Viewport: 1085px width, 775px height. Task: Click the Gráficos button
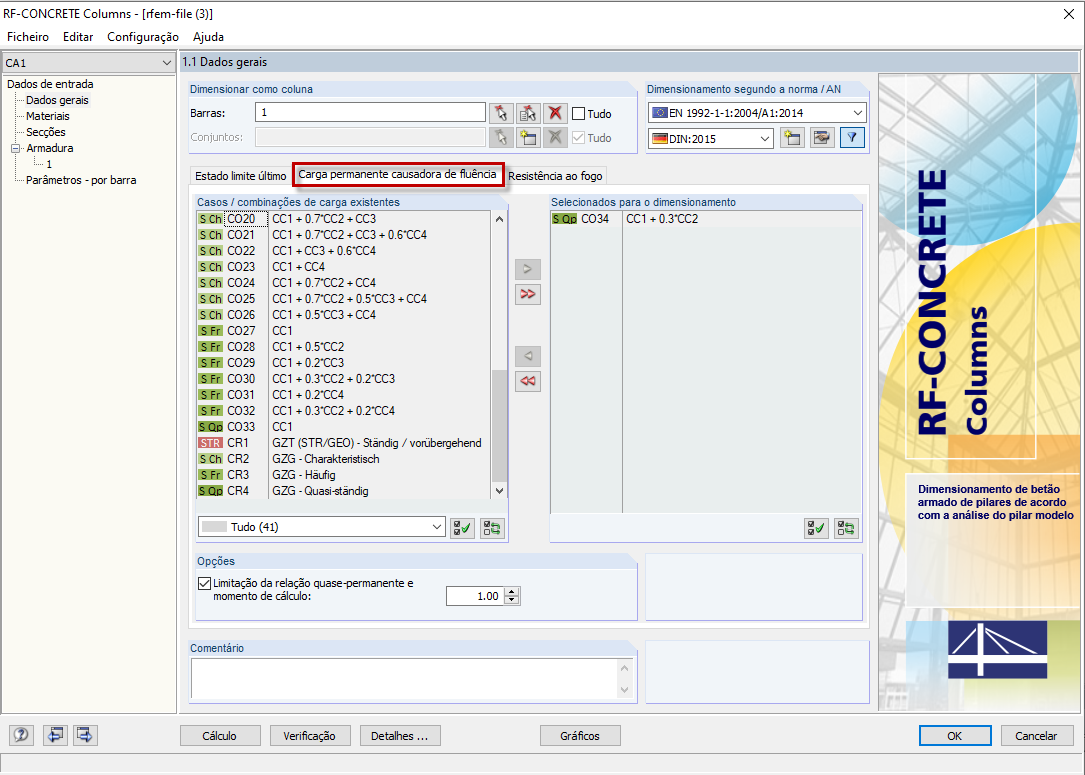[x=580, y=736]
